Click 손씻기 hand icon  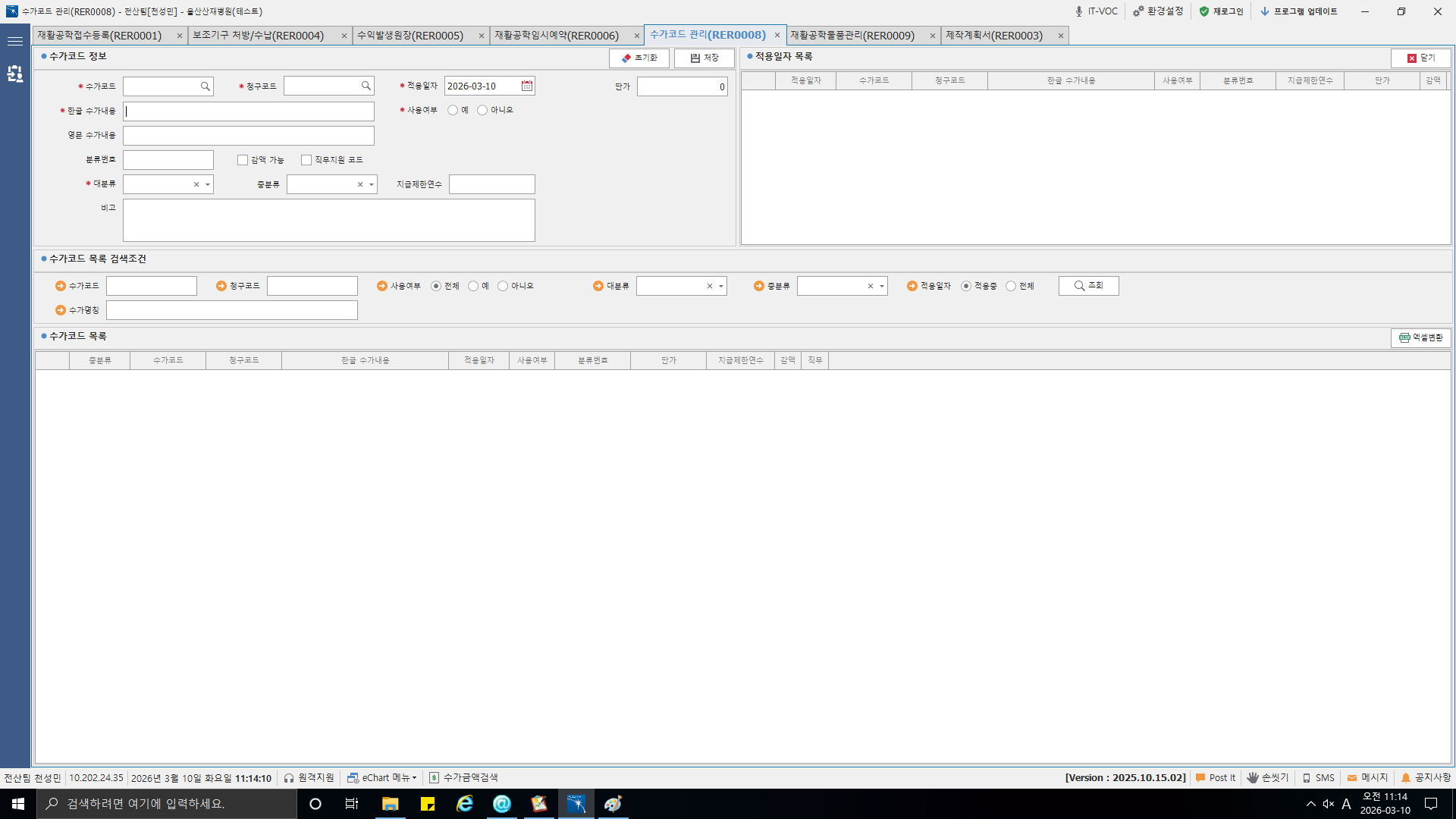[x=1253, y=778]
